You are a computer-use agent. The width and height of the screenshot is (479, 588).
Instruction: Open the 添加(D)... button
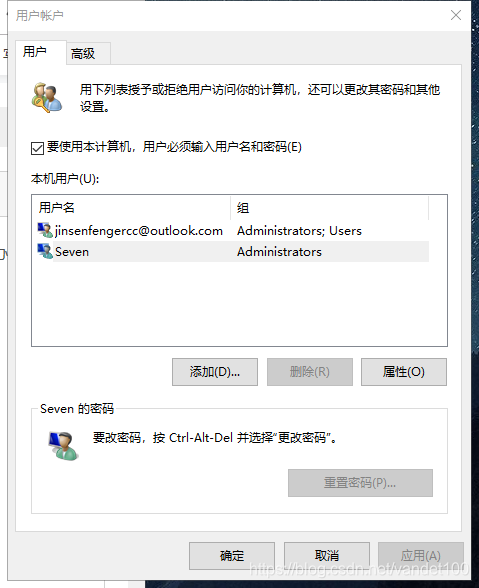pos(215,372)
